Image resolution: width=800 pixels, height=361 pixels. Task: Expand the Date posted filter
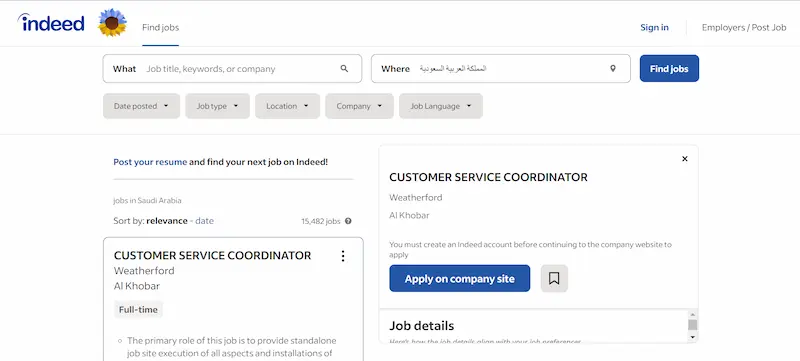click(141, 106)
